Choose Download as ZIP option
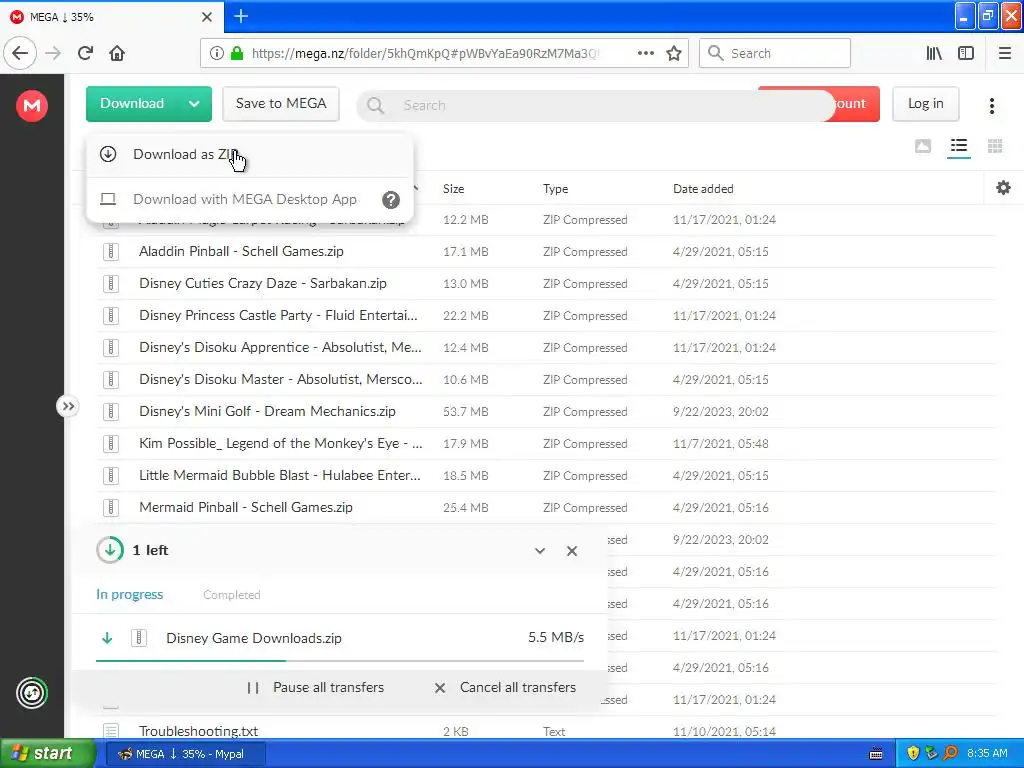Viewport: 1024px width, 768px height. (249, 155)
